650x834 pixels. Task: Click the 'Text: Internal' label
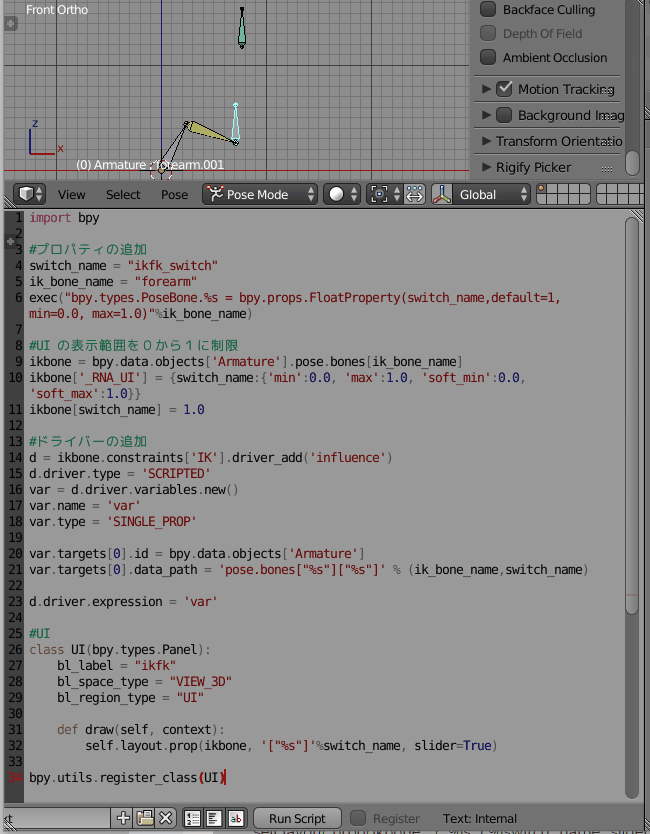click(479, 818)
